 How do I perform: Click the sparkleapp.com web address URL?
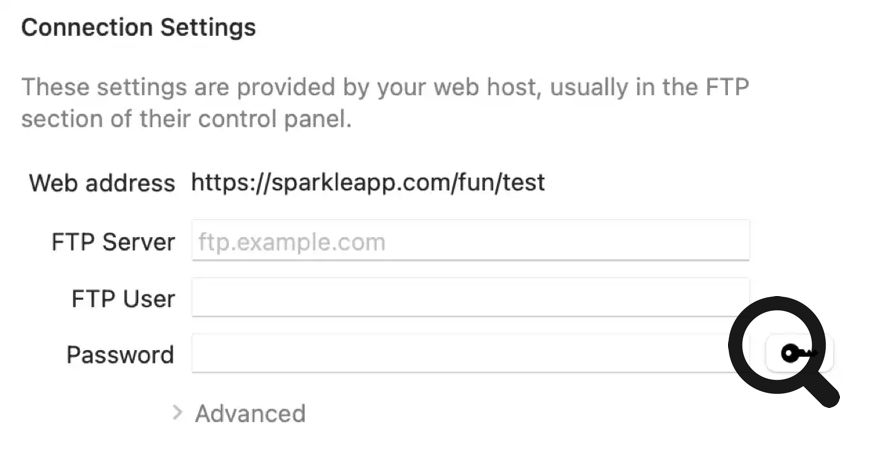(368, 183)
